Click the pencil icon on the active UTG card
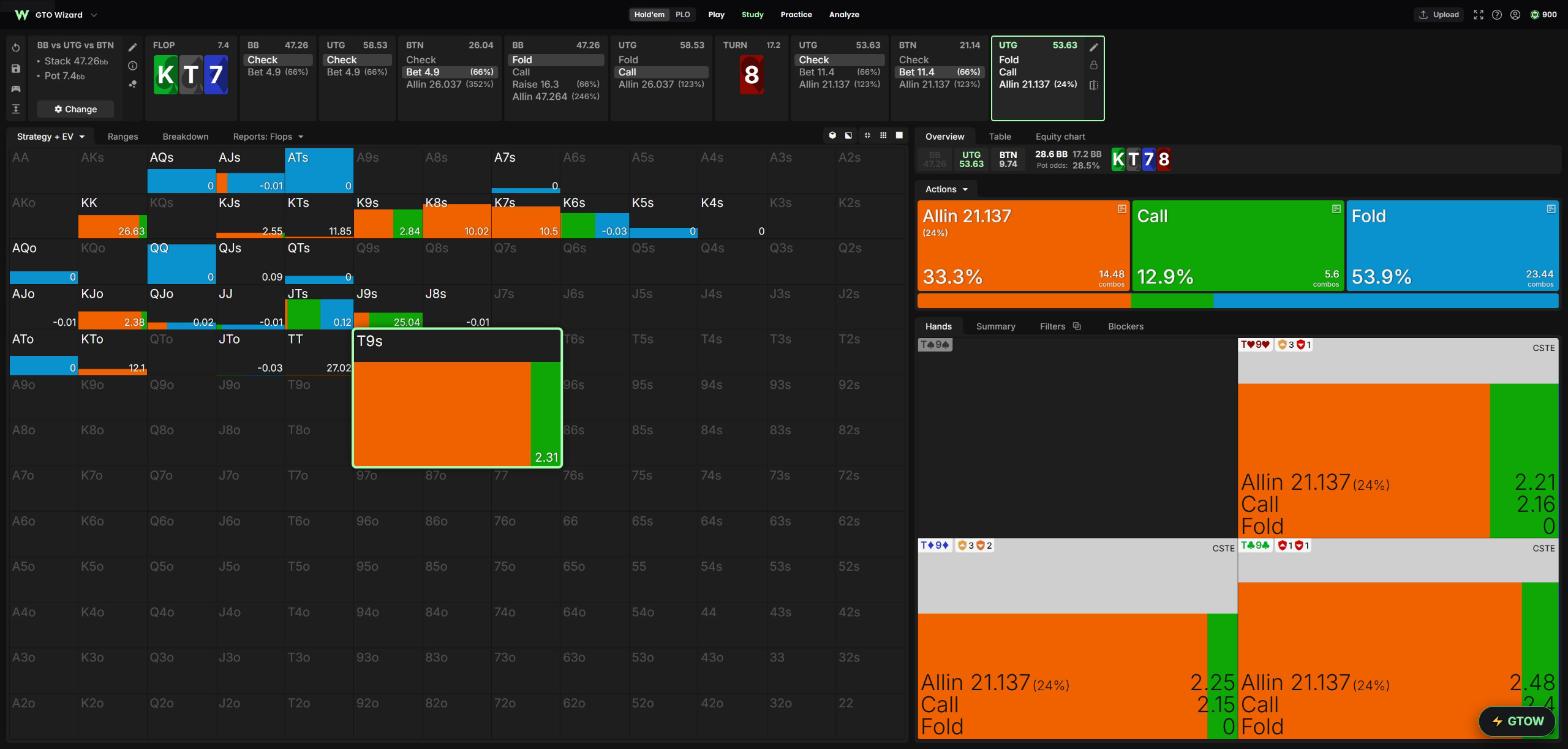Screen dimensions: 1568x749 tap(1094, 47)
